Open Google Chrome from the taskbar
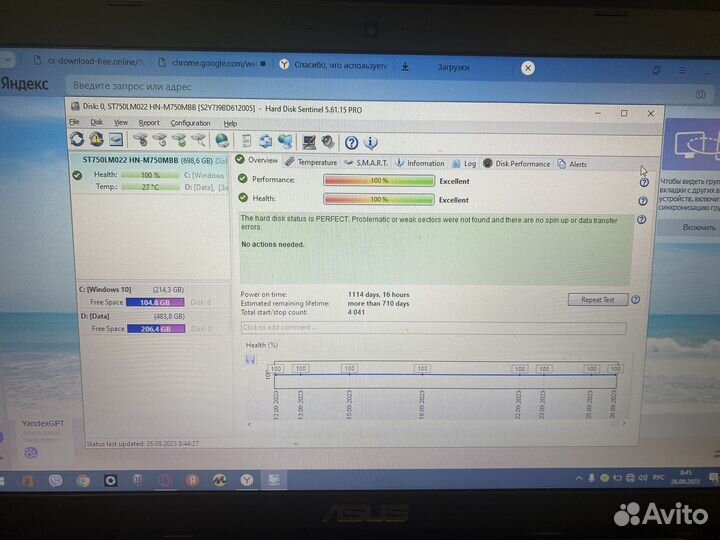Screen dimensions: 720x540 coord(83,481)
